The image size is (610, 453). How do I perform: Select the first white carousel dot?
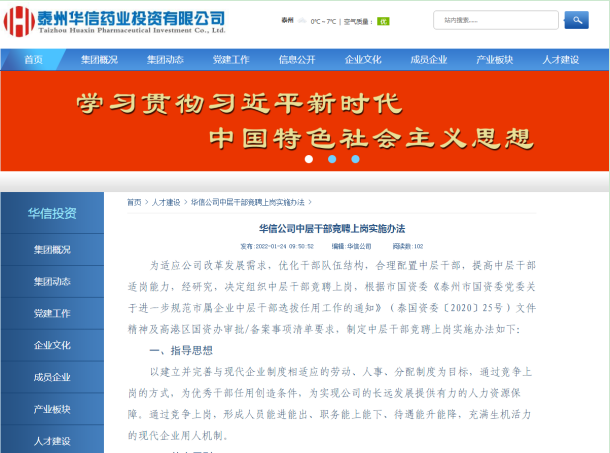(x=309, y=158)
